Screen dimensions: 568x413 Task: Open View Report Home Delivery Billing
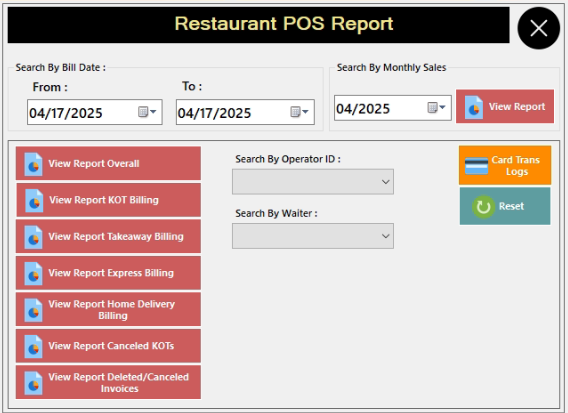coord(108,310)
